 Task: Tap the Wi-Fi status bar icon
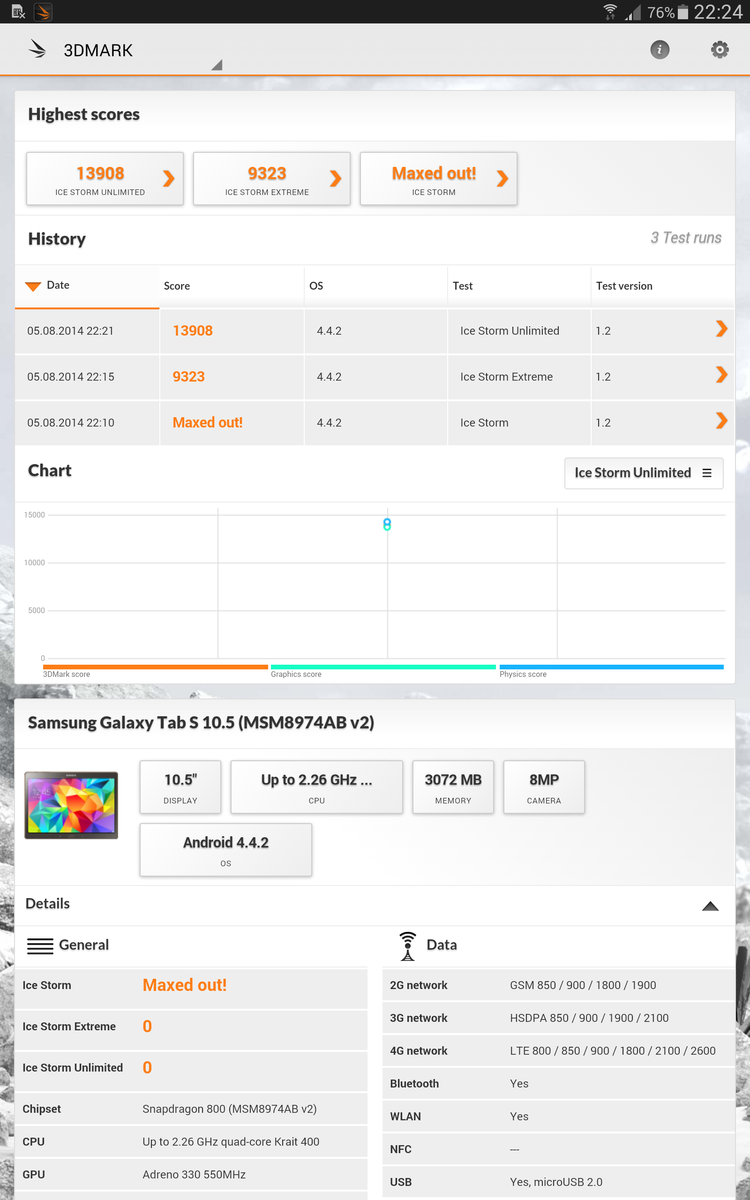610,12
